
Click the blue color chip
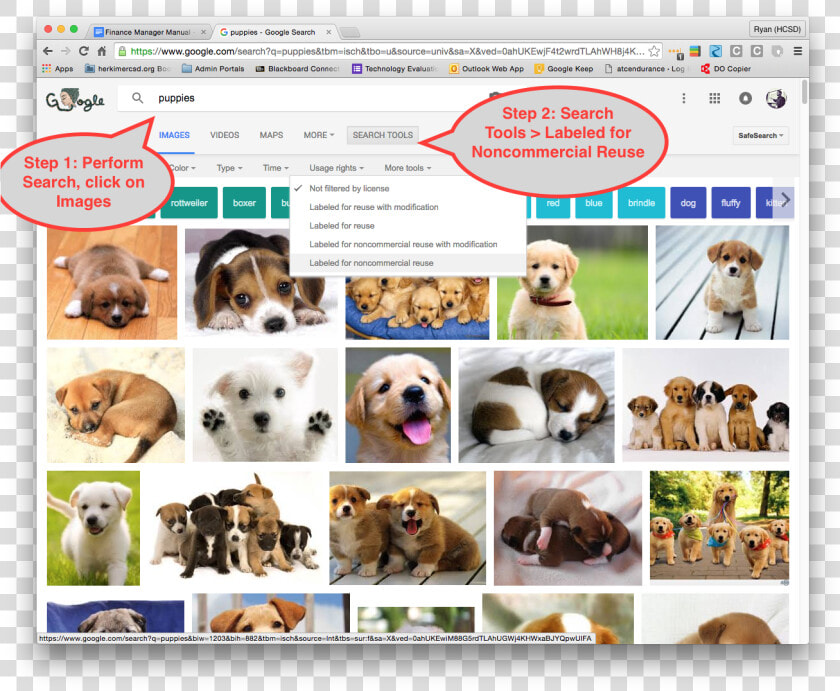594,202
